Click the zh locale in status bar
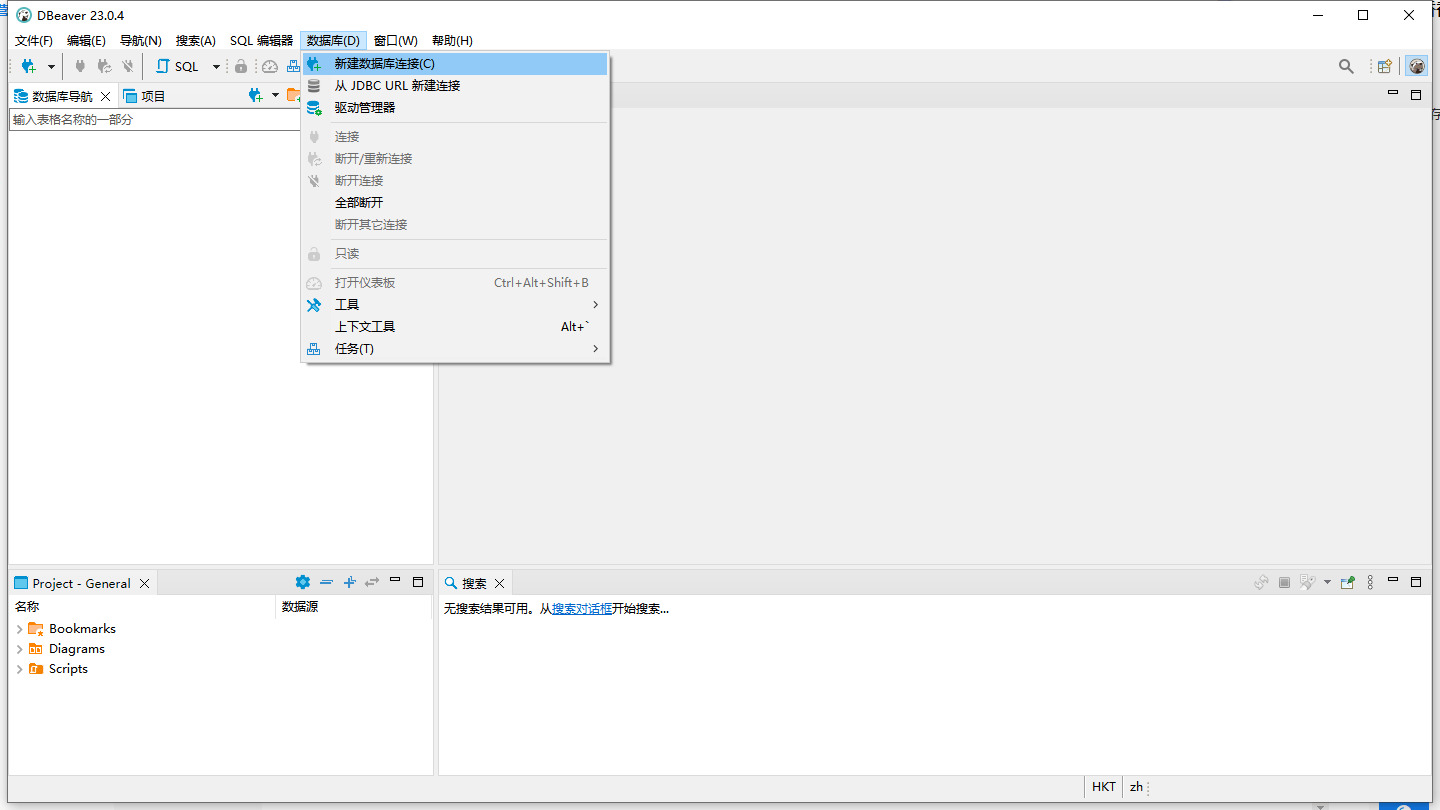This screenshot has width=1440, height=810. click(x=1137, y=786)
